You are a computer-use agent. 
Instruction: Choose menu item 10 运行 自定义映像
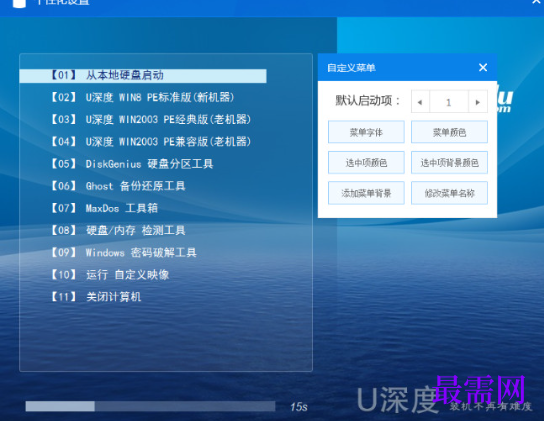(110, 275)
